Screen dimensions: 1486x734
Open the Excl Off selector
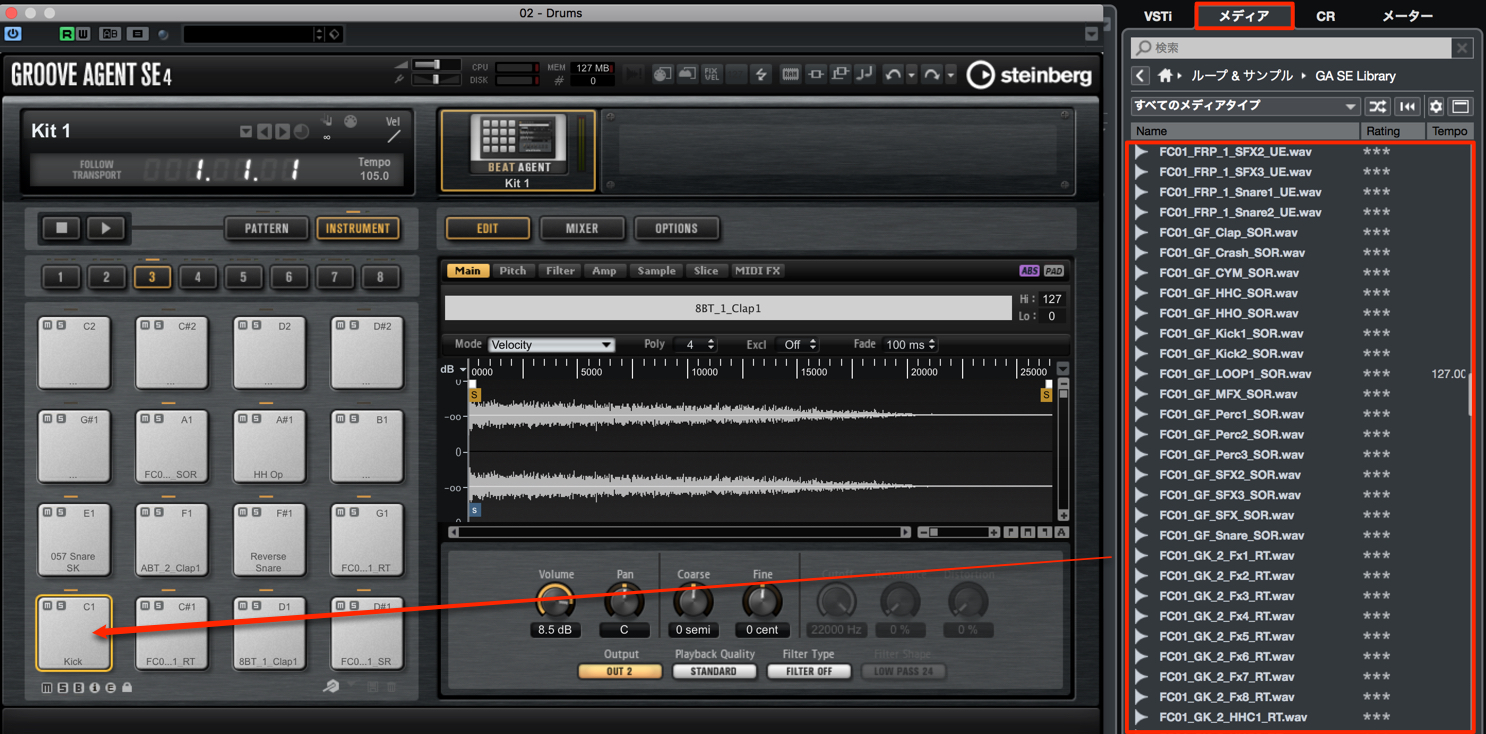coord(797,345)
